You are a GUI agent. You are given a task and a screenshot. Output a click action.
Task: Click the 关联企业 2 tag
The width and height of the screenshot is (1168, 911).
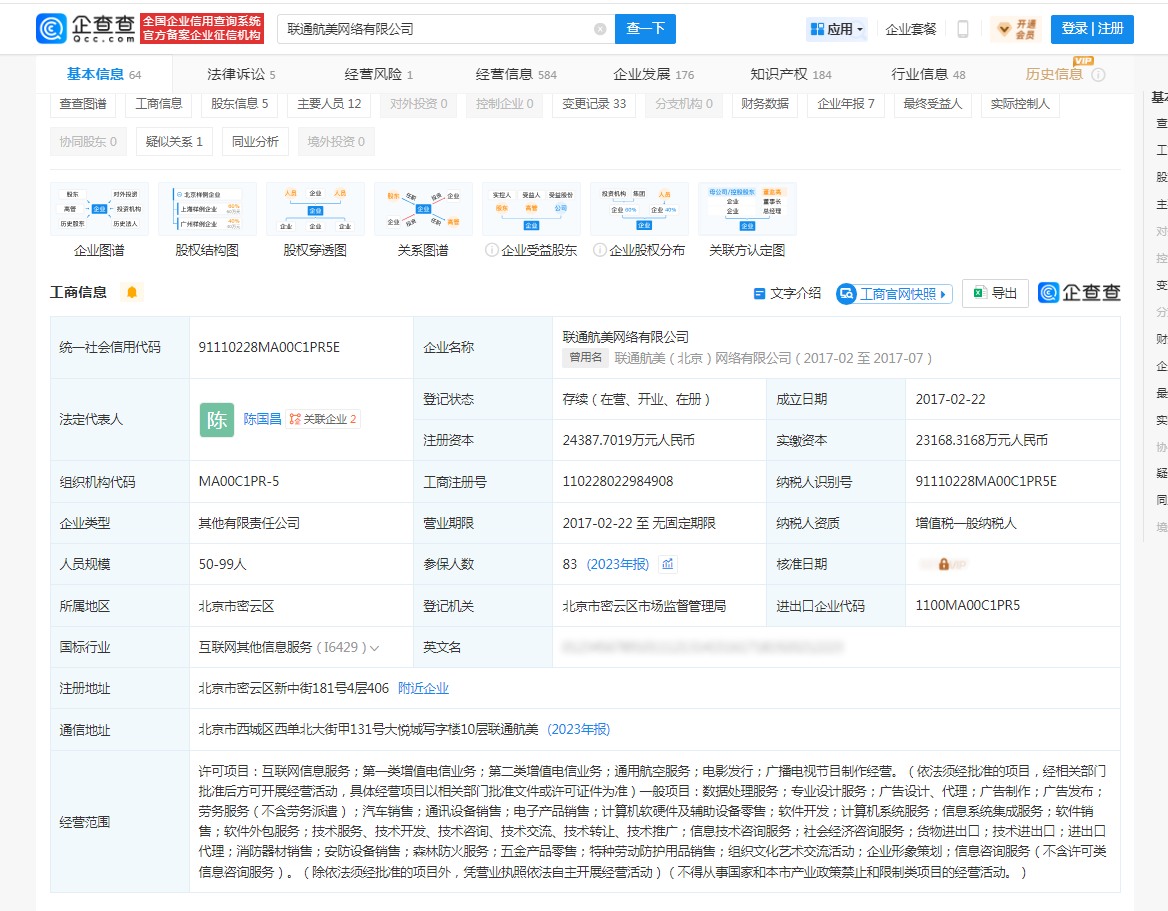pyautogui.click(x=323, y=419)
